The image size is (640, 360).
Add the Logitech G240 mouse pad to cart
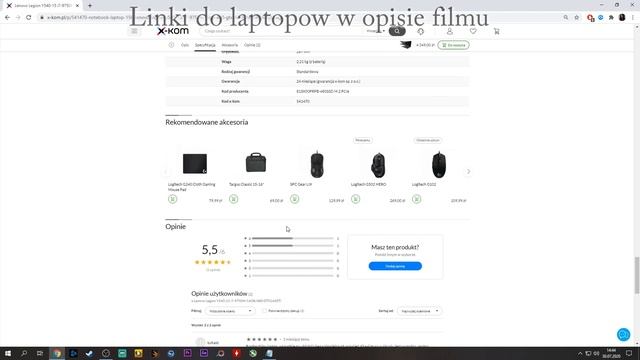[x=173, y=199]
